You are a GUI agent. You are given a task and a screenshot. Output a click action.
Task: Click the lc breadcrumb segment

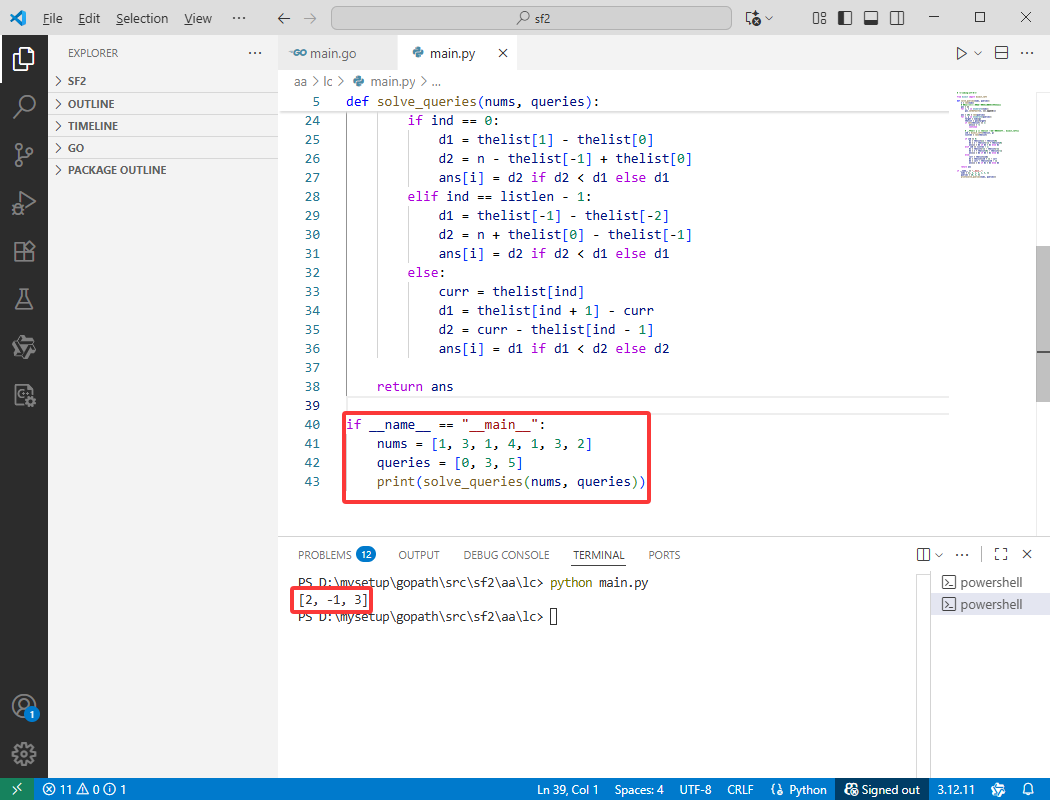point(327,82)
